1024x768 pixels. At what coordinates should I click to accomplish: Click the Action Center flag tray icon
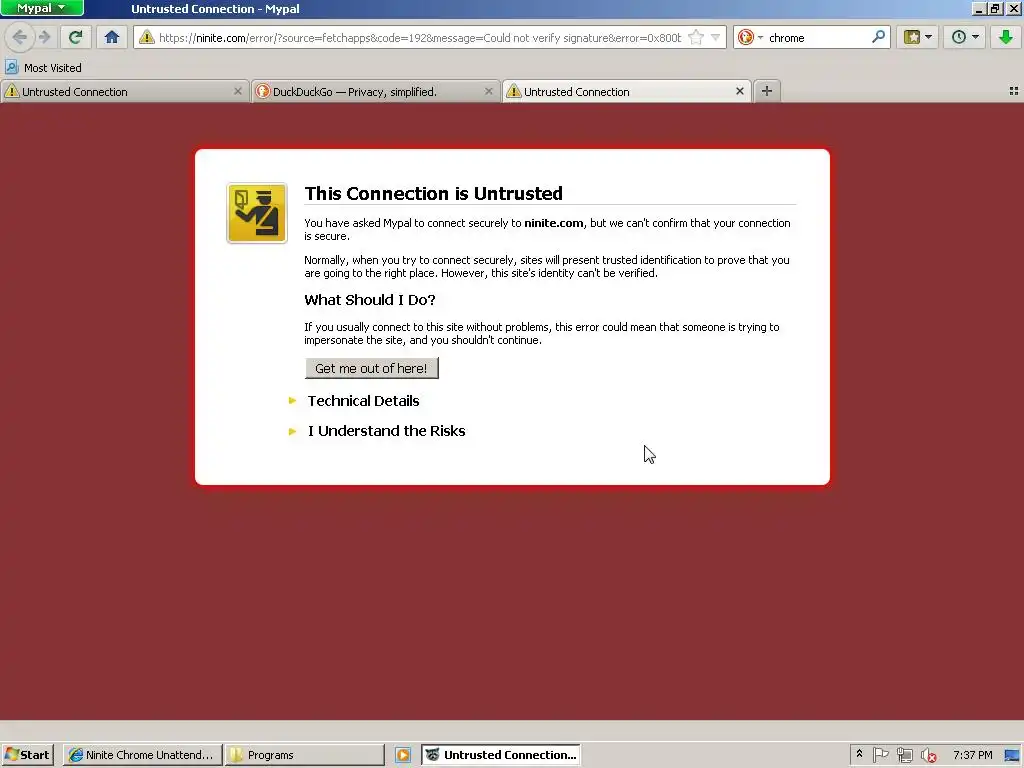[880, 755]
